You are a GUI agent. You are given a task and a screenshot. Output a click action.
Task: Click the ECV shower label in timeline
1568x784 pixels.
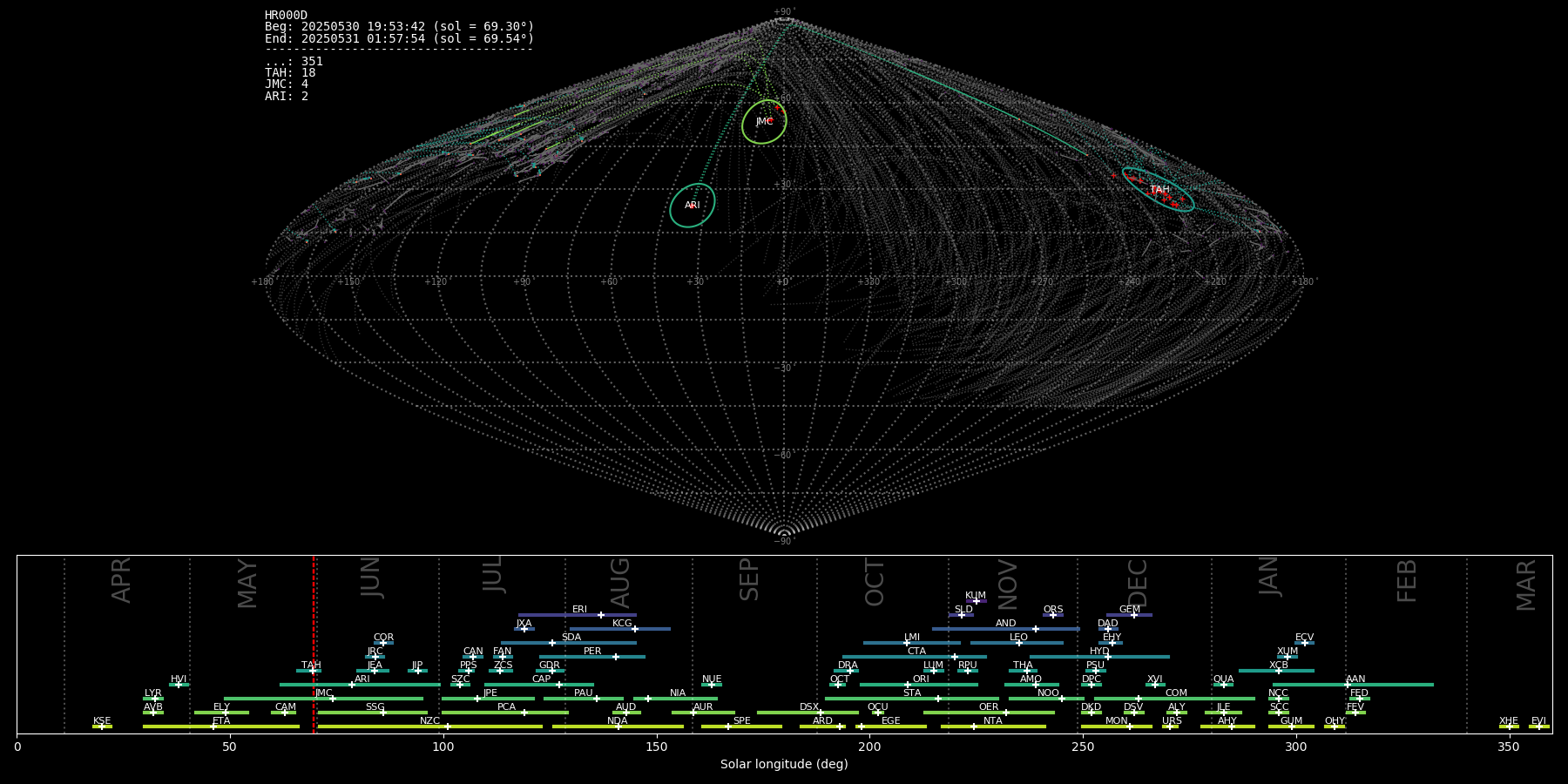pos(1304,638)
